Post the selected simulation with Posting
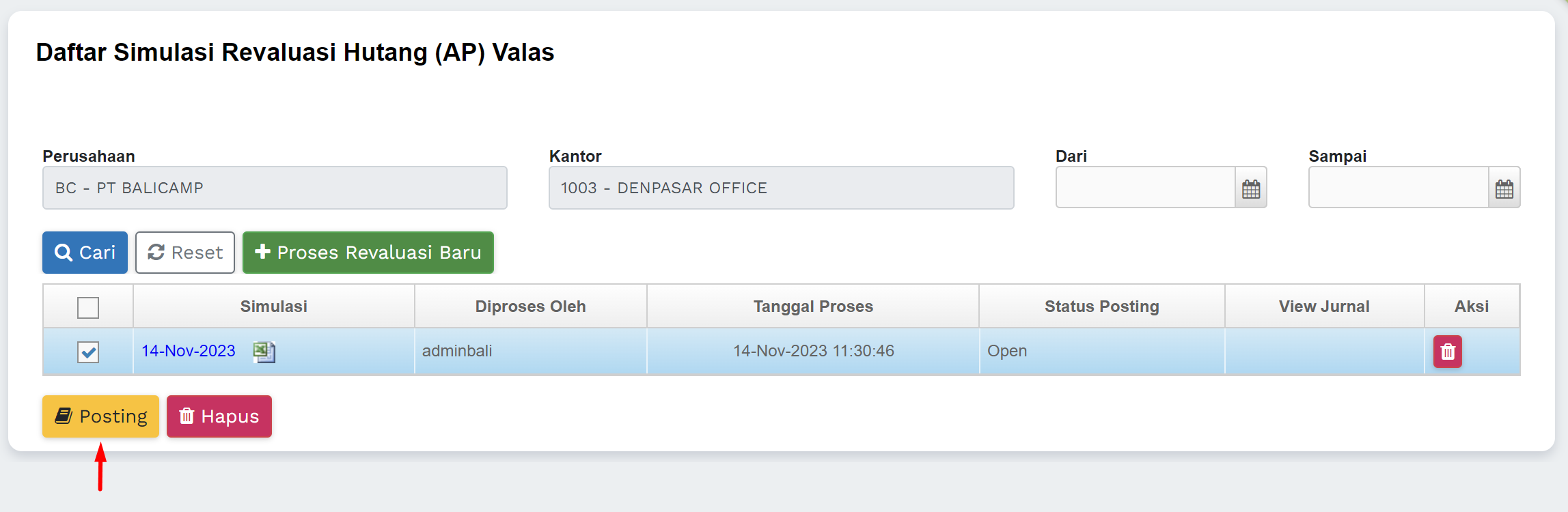Image resolution: width=1568 pixels, height=512 pixels. 100,416
